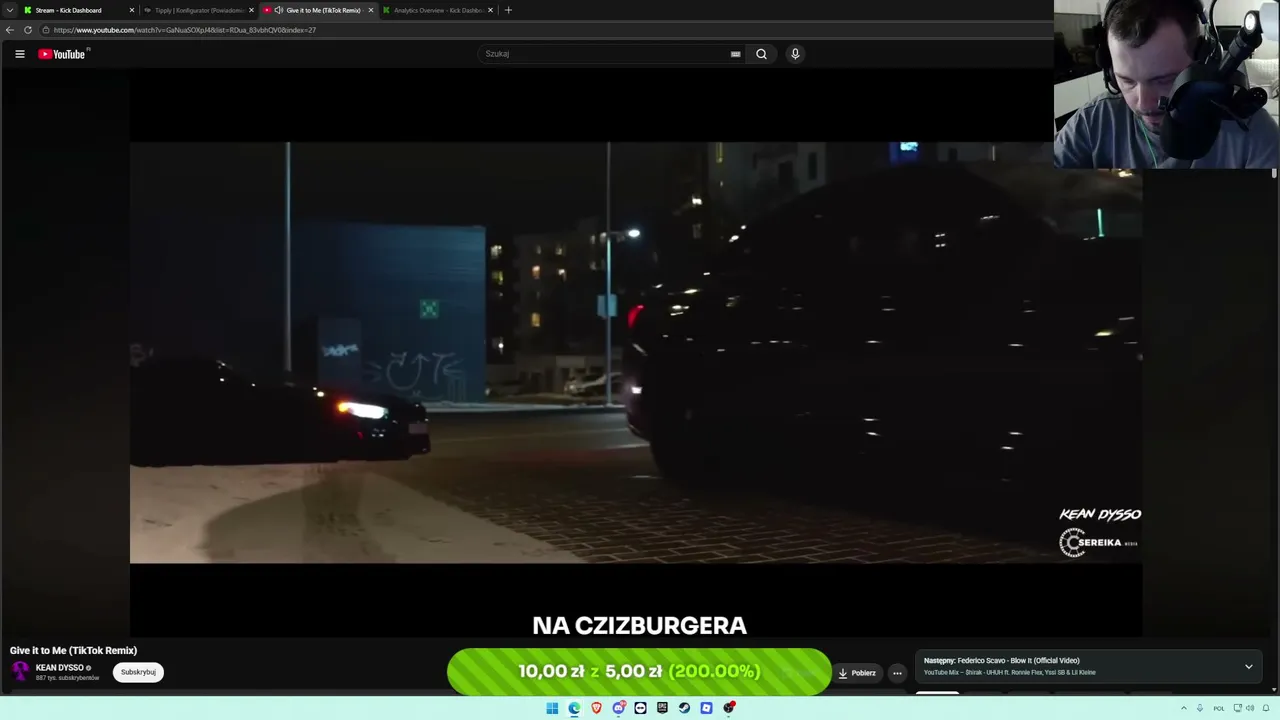Open the three-dot more actions menu
The height and width of the screenshot is (720, 1280).
(x=897, y=673)
